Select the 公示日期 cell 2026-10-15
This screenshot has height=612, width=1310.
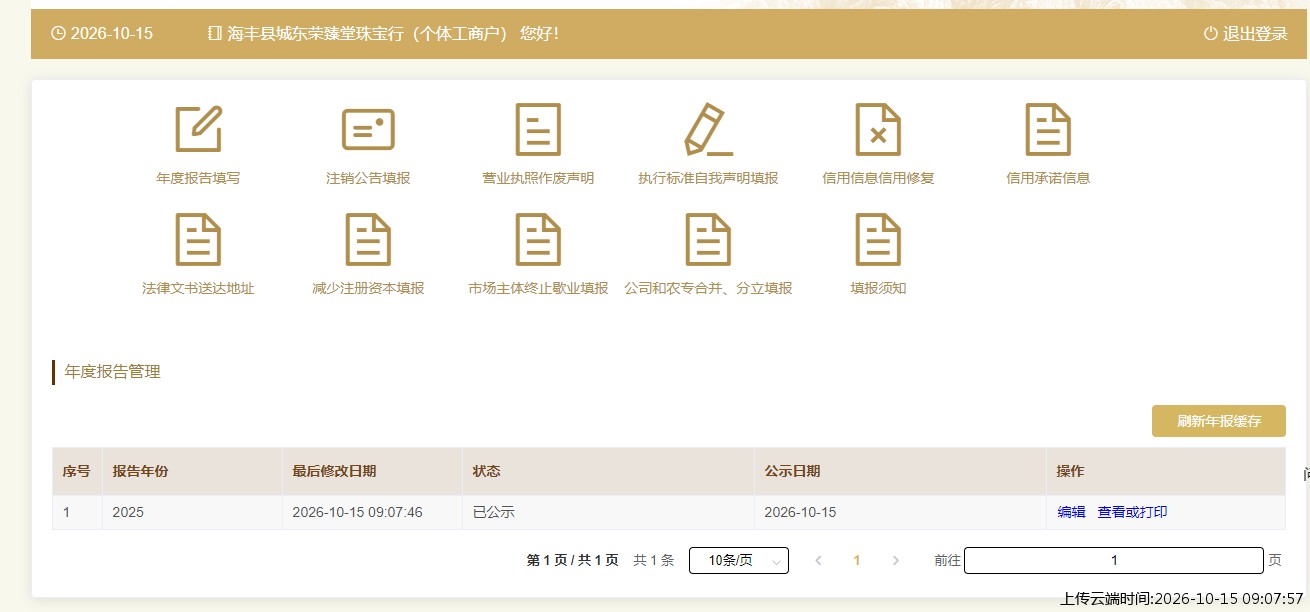click(x=900, y=512)
